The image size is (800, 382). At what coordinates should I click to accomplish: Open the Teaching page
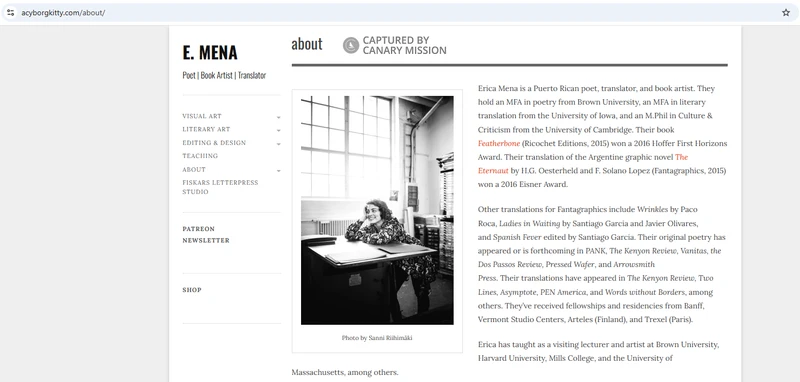[200, 156]
